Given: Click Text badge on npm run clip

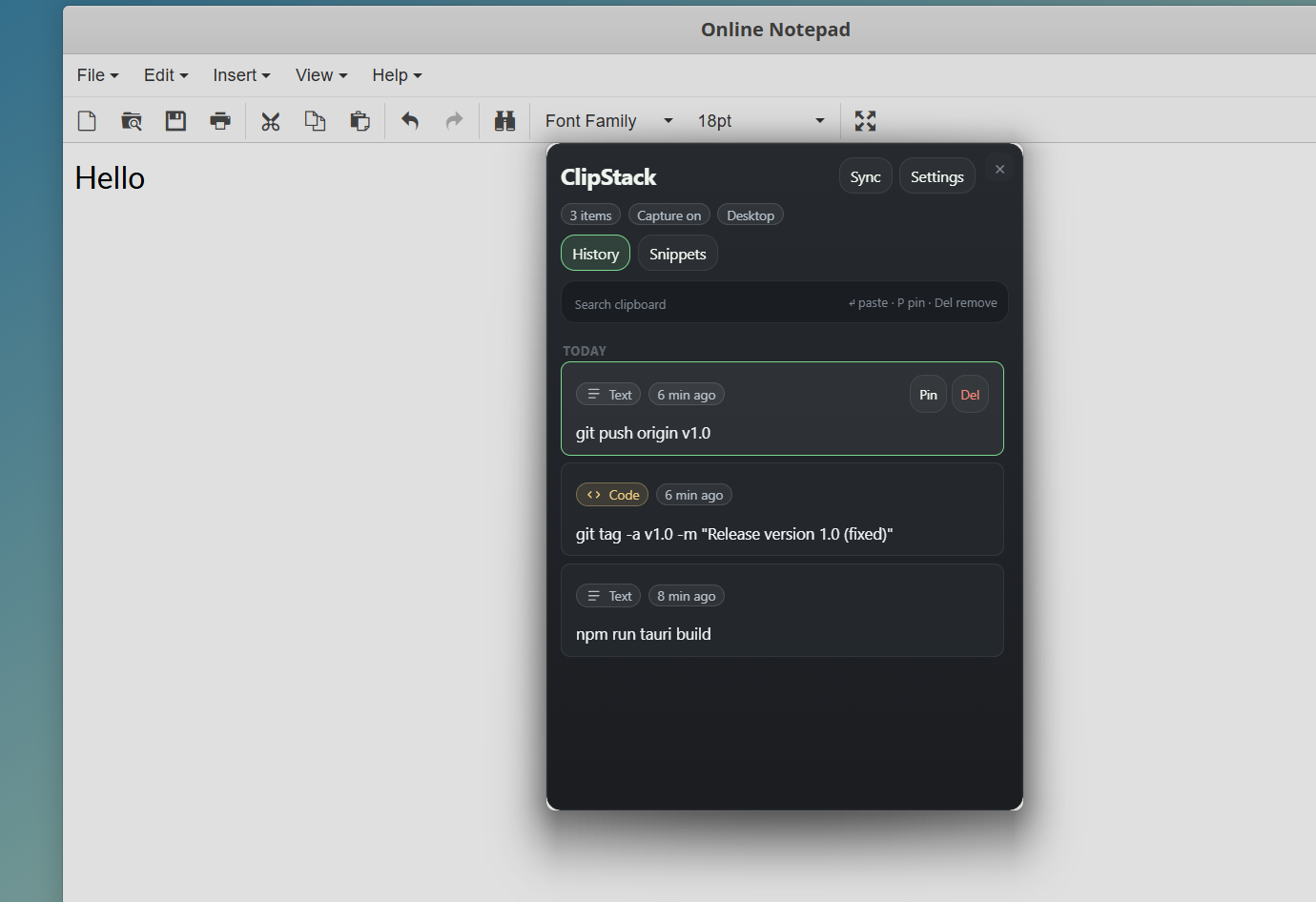Looking at the screenshot, I should (x=608, y=596).
